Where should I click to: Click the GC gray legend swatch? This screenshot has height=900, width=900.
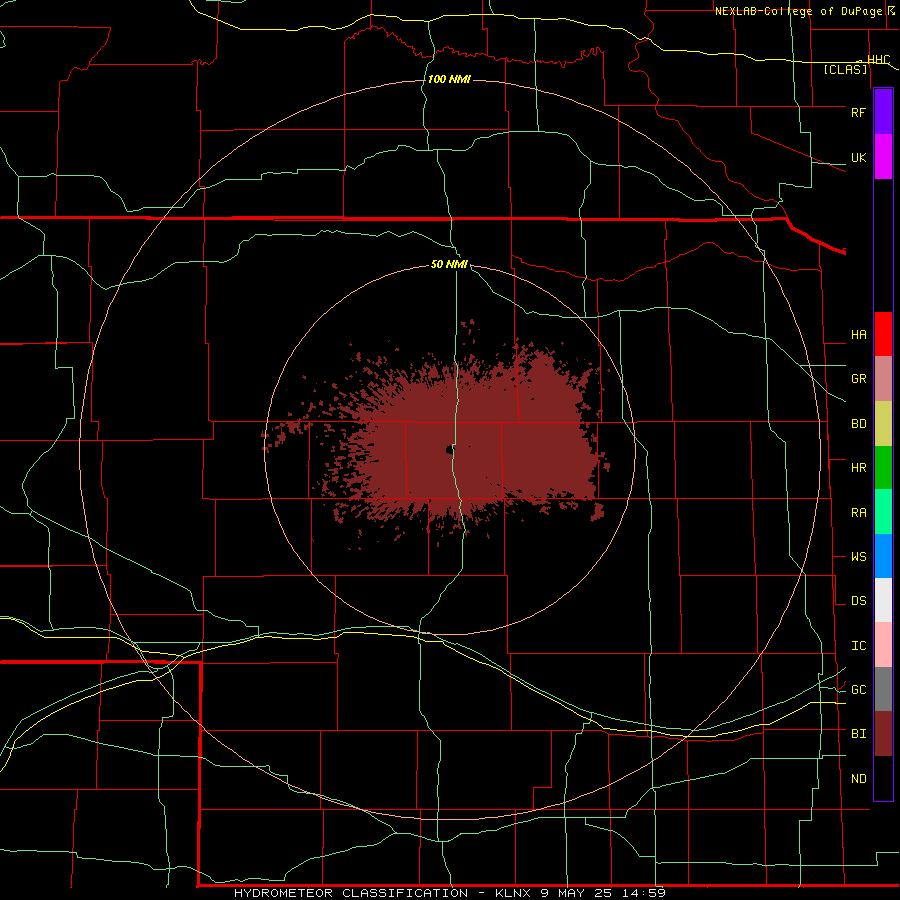point(883,689)
